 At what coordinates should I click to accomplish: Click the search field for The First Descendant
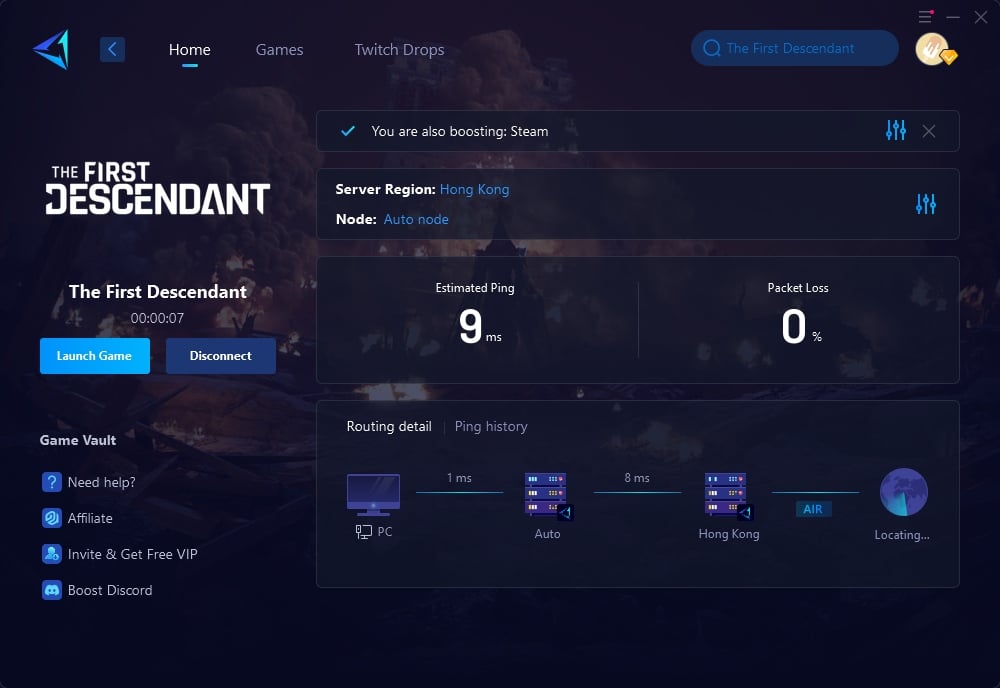[x=795, y=48]
